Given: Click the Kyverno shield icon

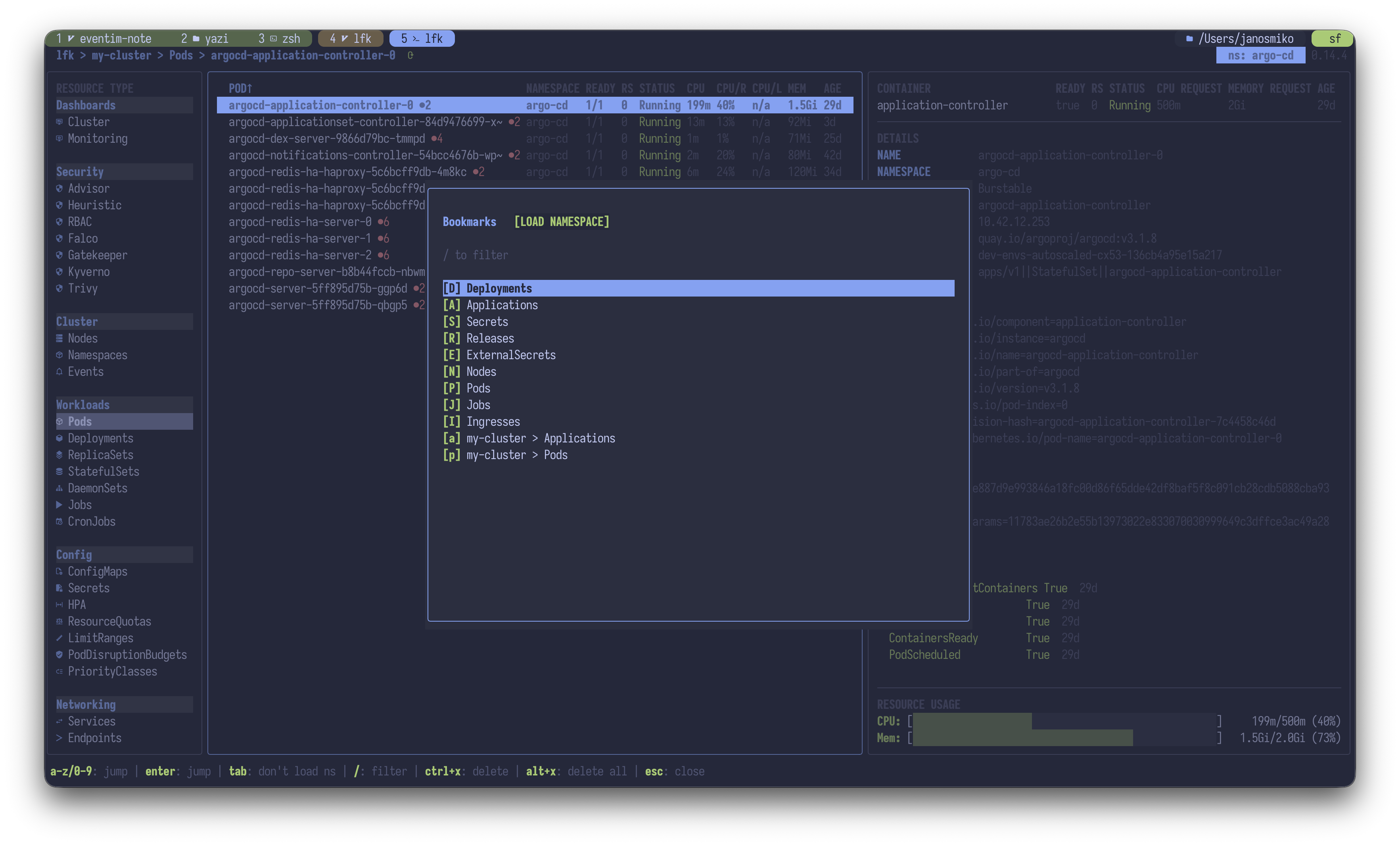Looking at the screenshot, I should [59, 272].
